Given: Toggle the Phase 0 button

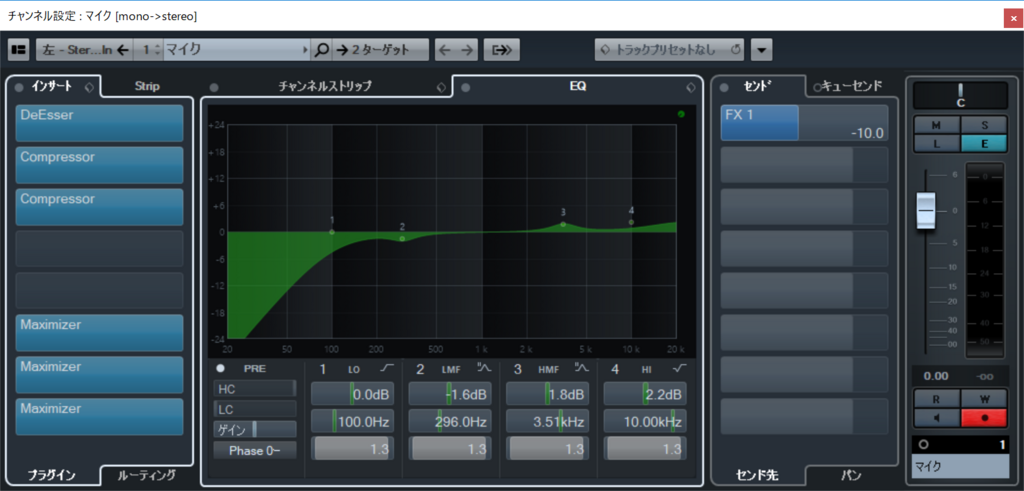Looking at the screenshot, I should (x=255, y=451).
